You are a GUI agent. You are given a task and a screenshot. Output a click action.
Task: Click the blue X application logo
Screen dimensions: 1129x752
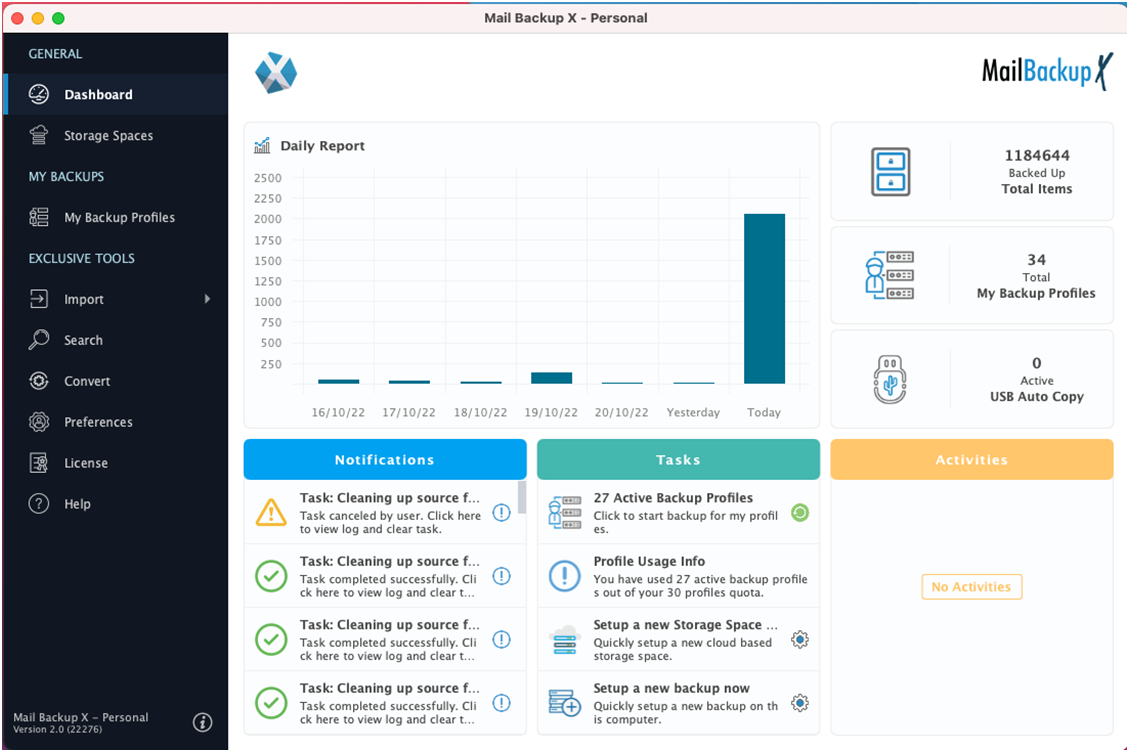coord(276,73)
